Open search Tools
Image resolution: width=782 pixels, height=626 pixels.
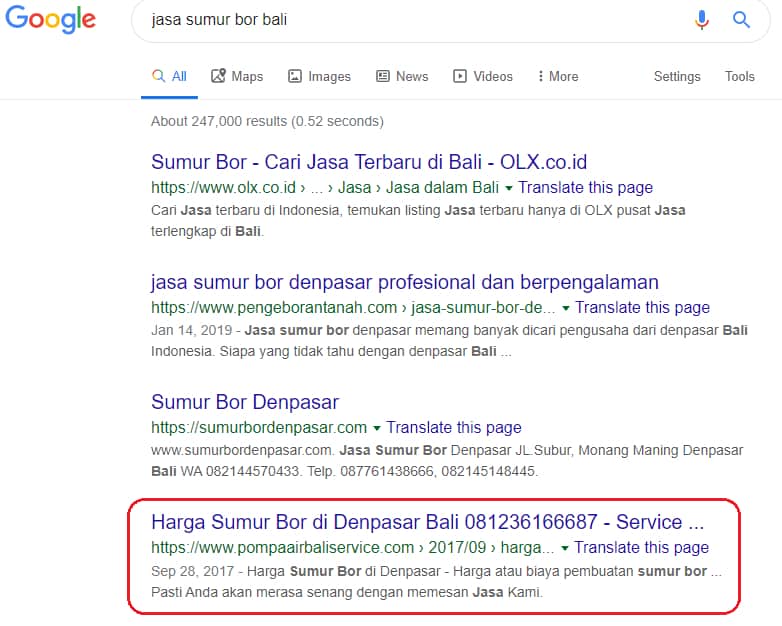point(739,76)
